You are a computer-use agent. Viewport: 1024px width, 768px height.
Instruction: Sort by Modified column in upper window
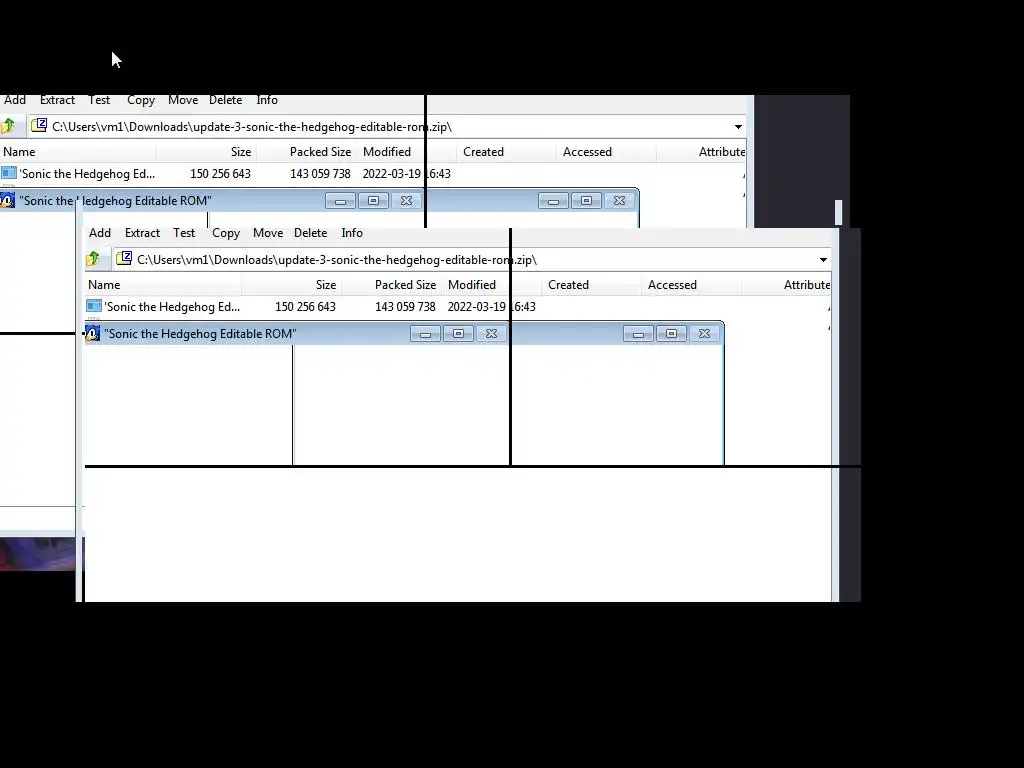[x=406, y=152]
